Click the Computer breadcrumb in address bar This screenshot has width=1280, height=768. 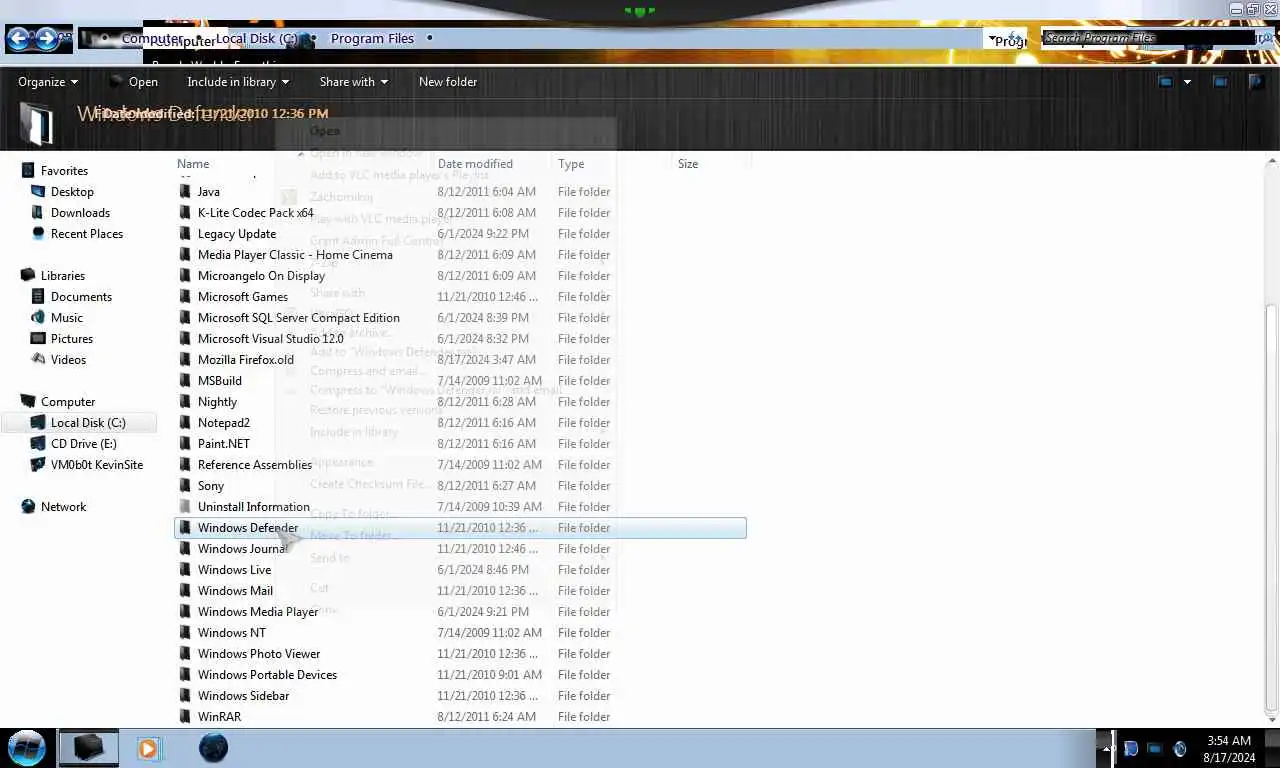click(152, 38)
